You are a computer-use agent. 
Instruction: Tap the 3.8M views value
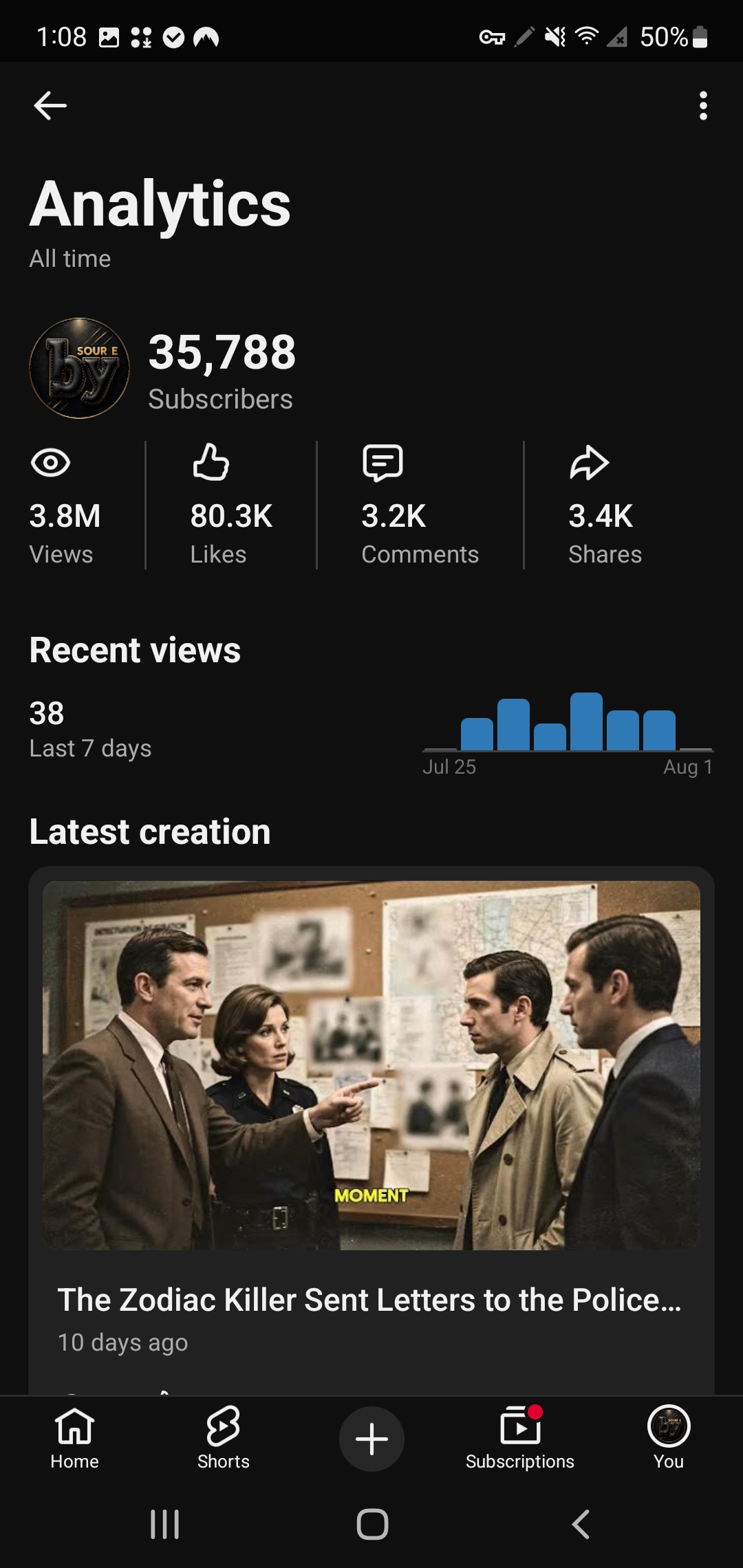pyautogui.click(x=65, y=516)
